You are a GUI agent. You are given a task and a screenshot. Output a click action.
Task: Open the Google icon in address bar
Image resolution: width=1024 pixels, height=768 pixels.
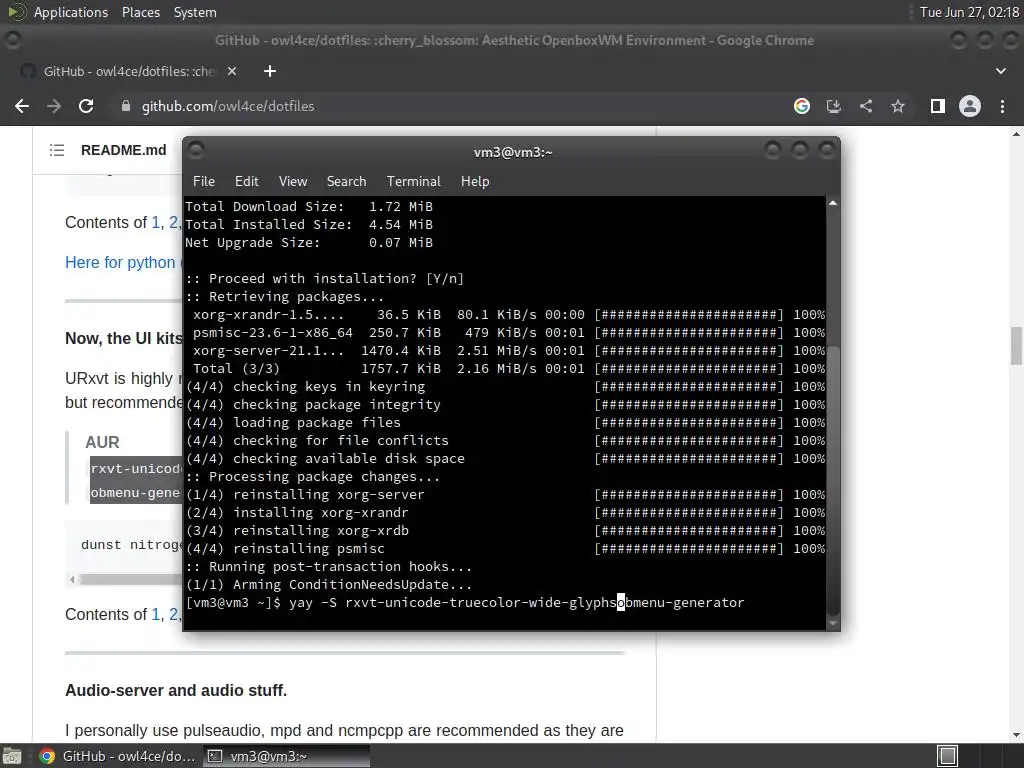click(x=802, y=106)
